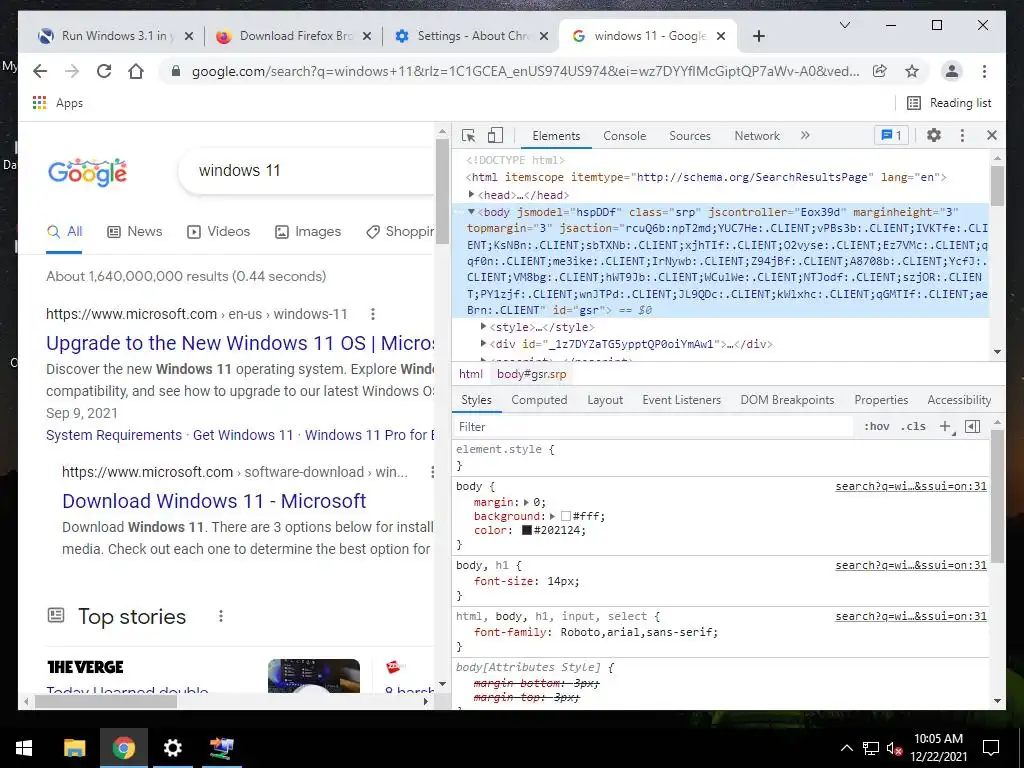Open source link beside body rule
Viewport: 1024px width, 768px height.
(911, 486)
